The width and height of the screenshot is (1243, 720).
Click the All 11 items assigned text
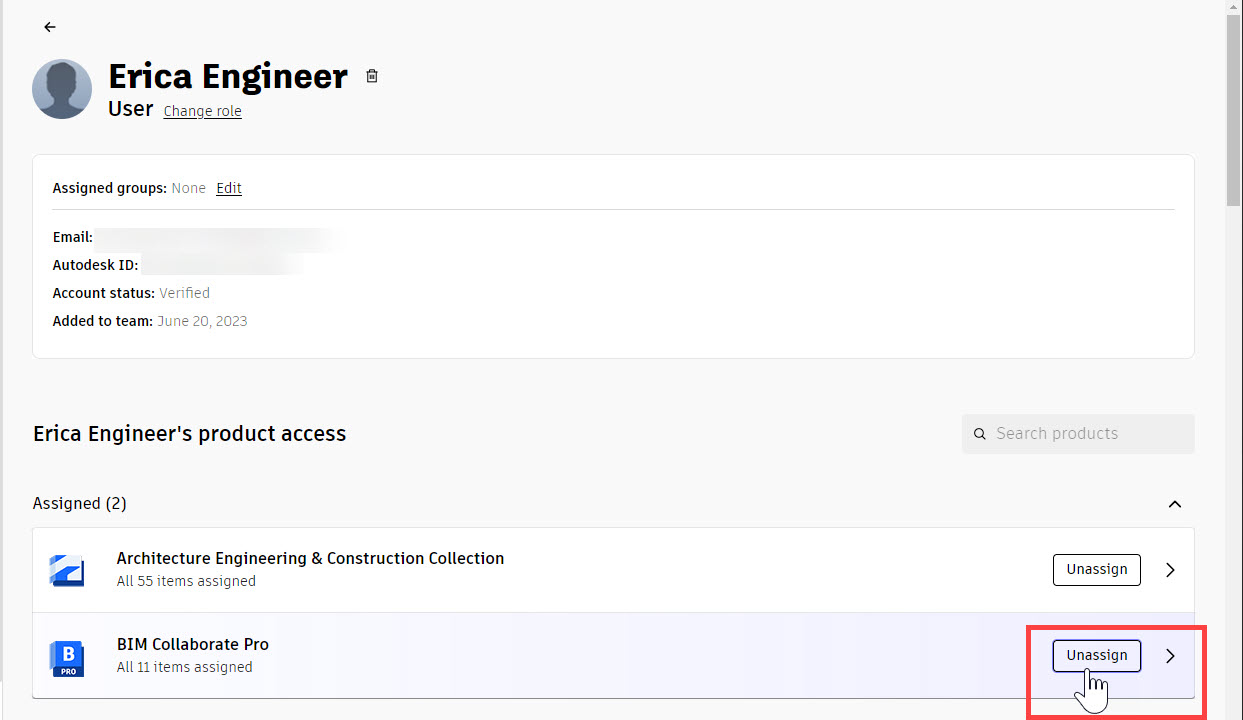click(x=184, y=667)
